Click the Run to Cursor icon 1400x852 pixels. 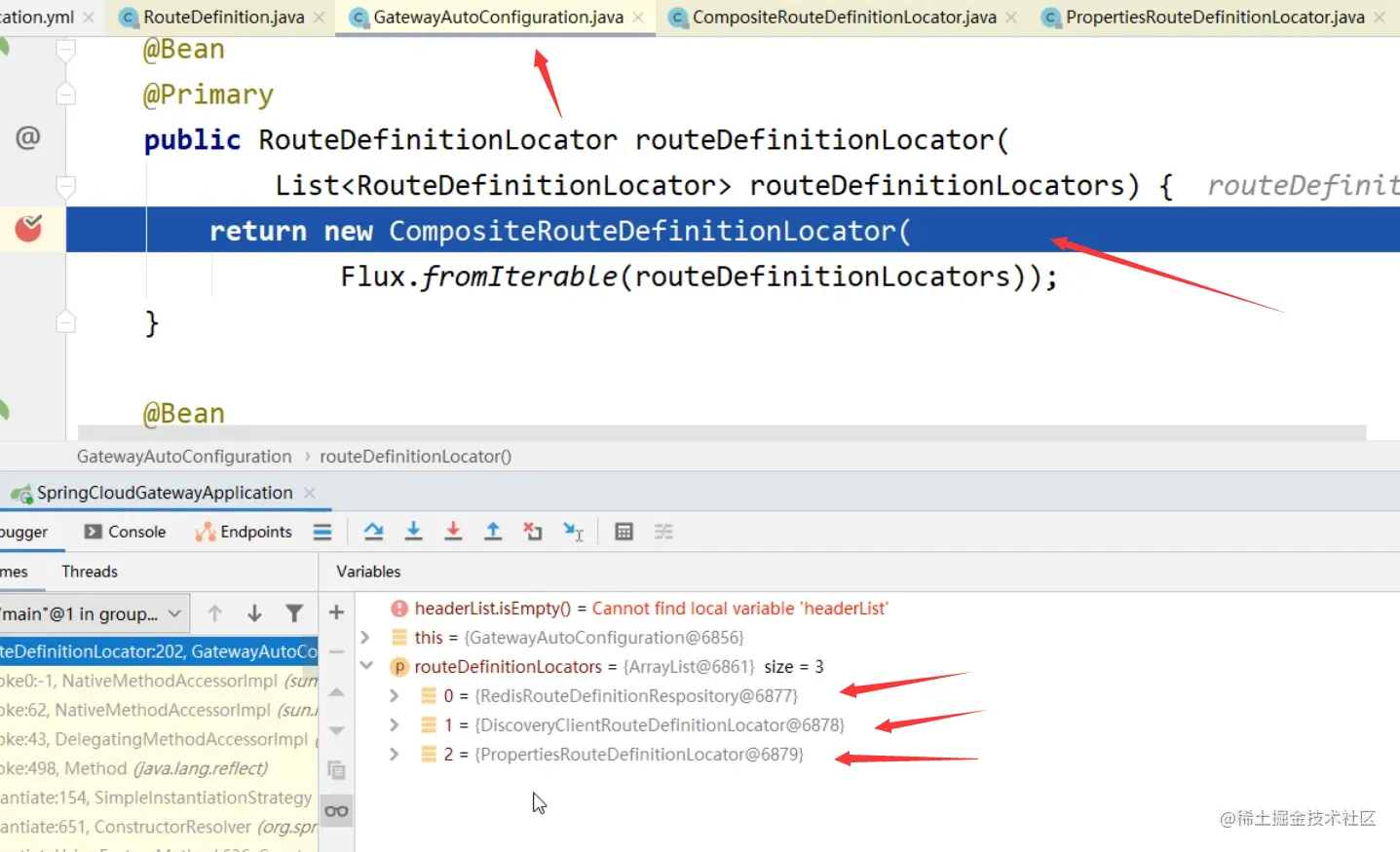tap(573, 532)
